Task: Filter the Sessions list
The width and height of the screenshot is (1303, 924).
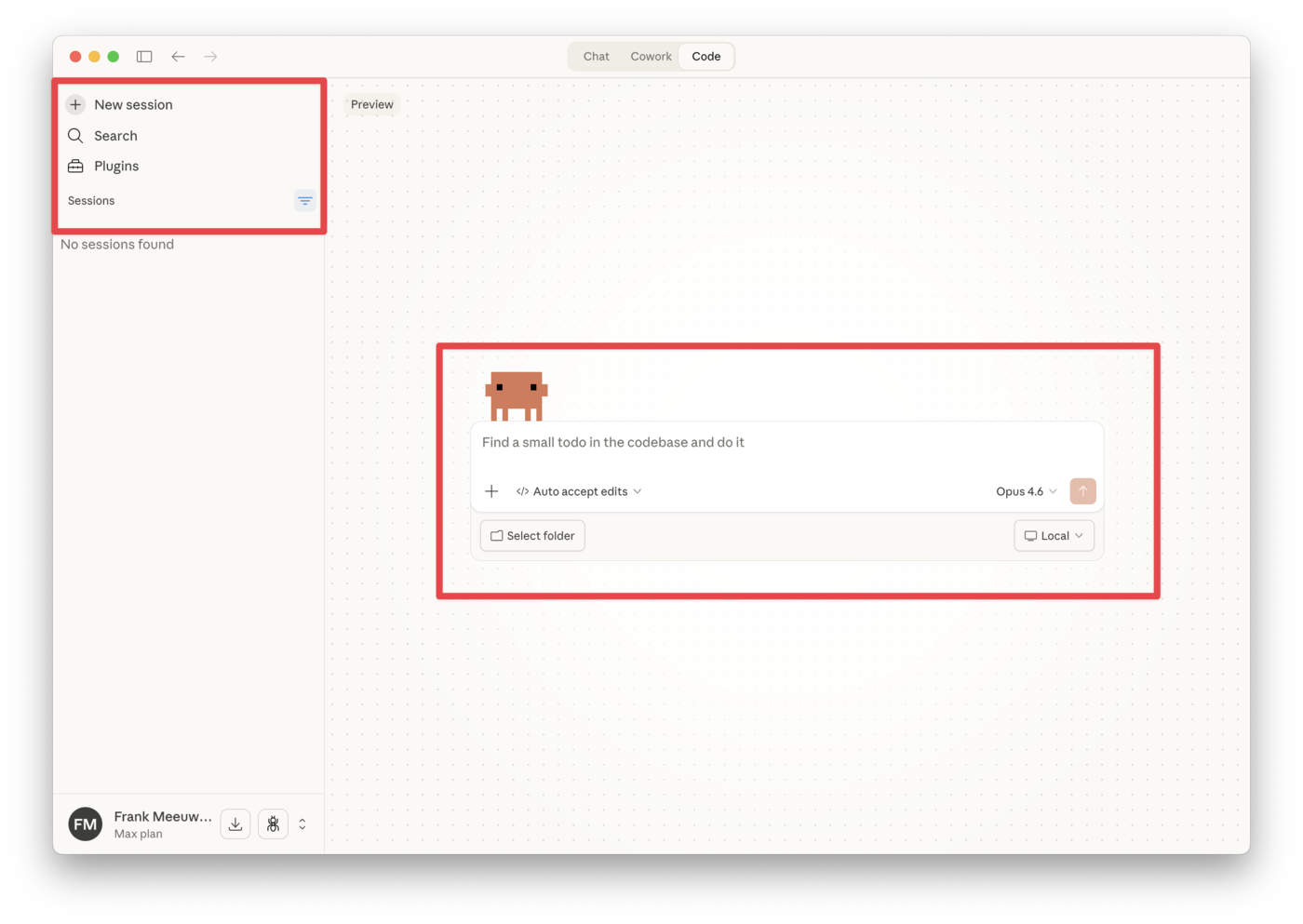Action: tap(304, 199)
